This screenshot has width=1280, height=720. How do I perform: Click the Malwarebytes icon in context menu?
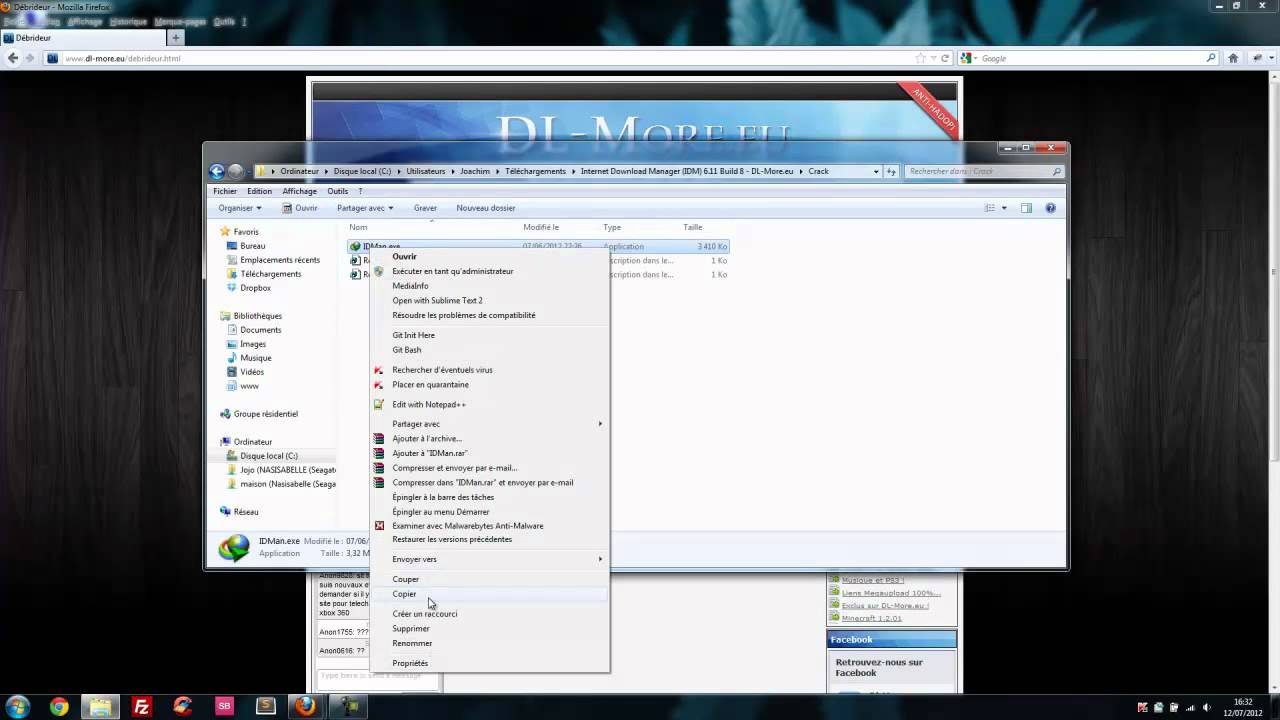379,526
